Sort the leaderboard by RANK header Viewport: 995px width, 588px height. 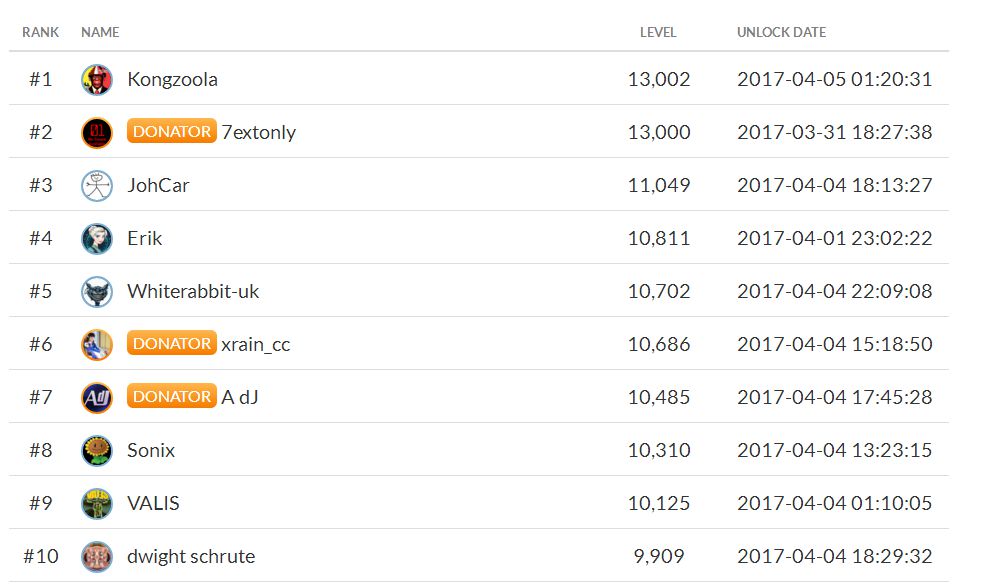[40, 31]
